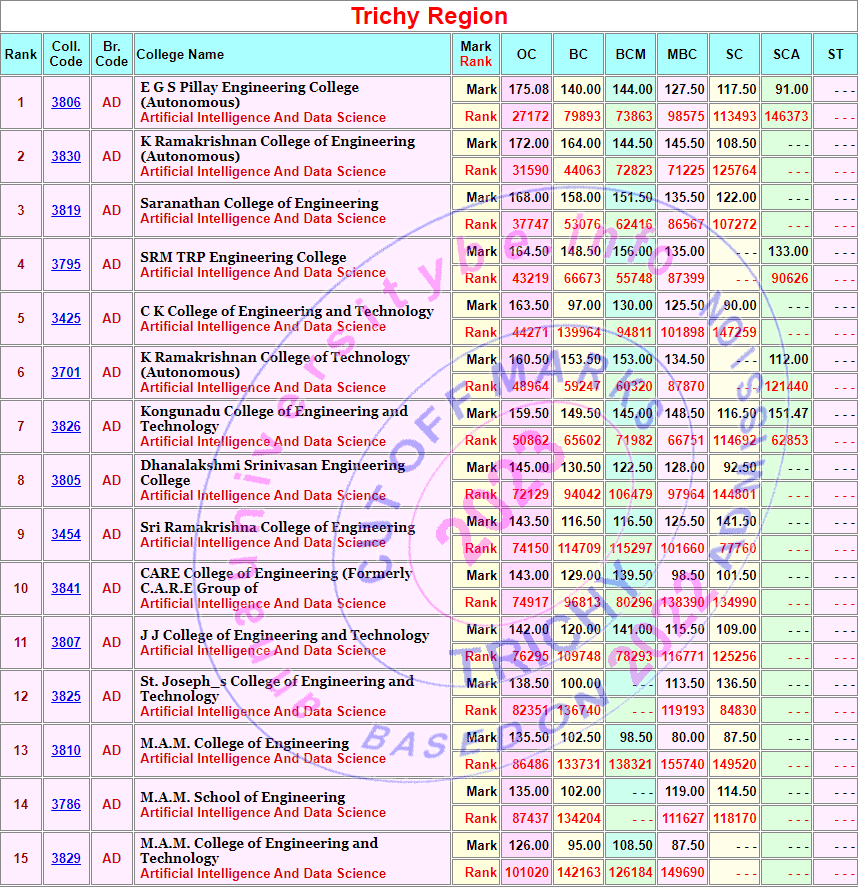This screenshot has height=887, width=858.
Task: Open college code 3830 link
Action: click(x=66, y=157)
